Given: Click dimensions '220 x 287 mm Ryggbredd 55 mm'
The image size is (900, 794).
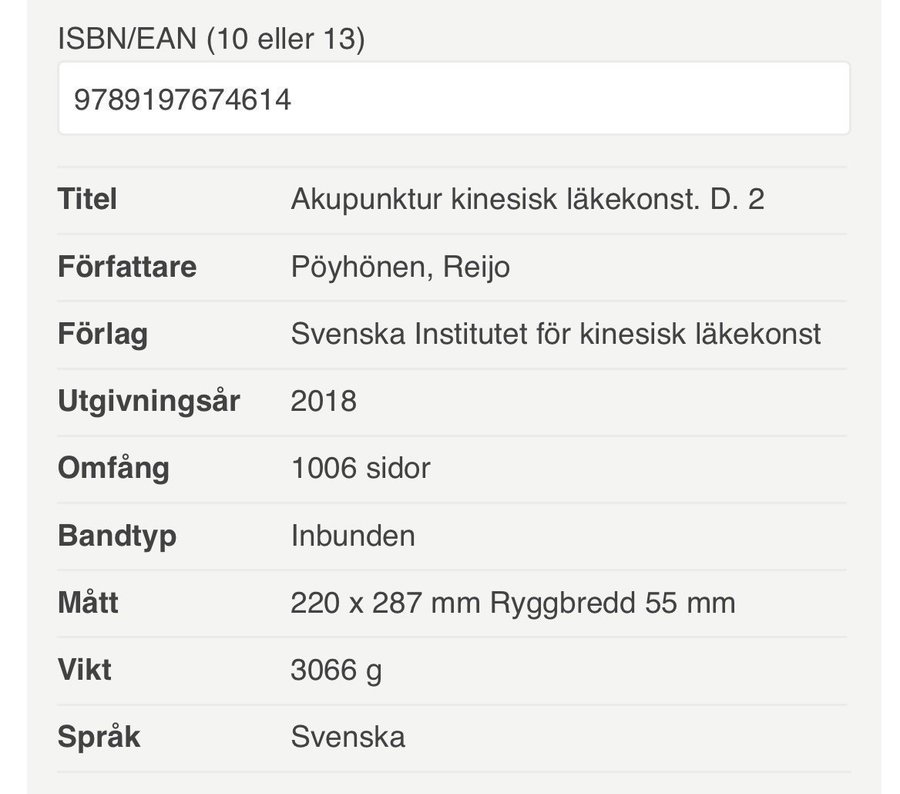Looking at the screenshot, I should pos(512,603).
